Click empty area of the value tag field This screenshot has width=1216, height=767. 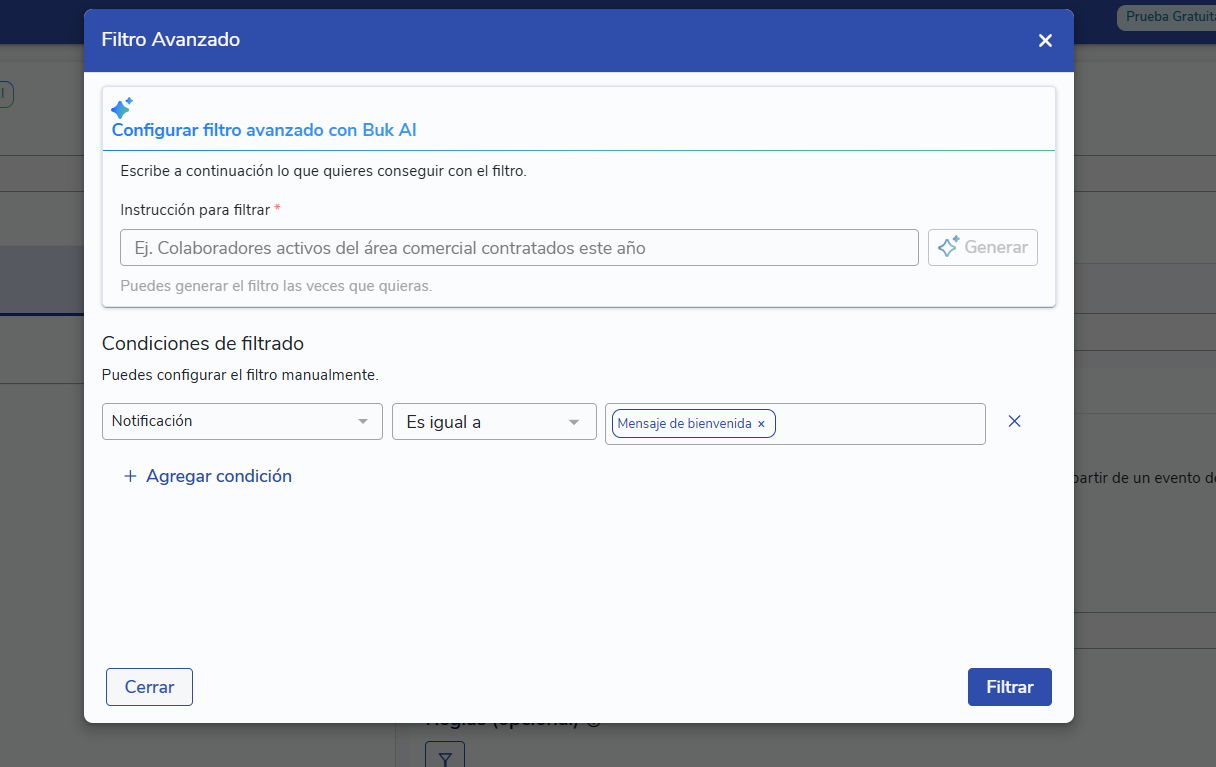[880, 424]
